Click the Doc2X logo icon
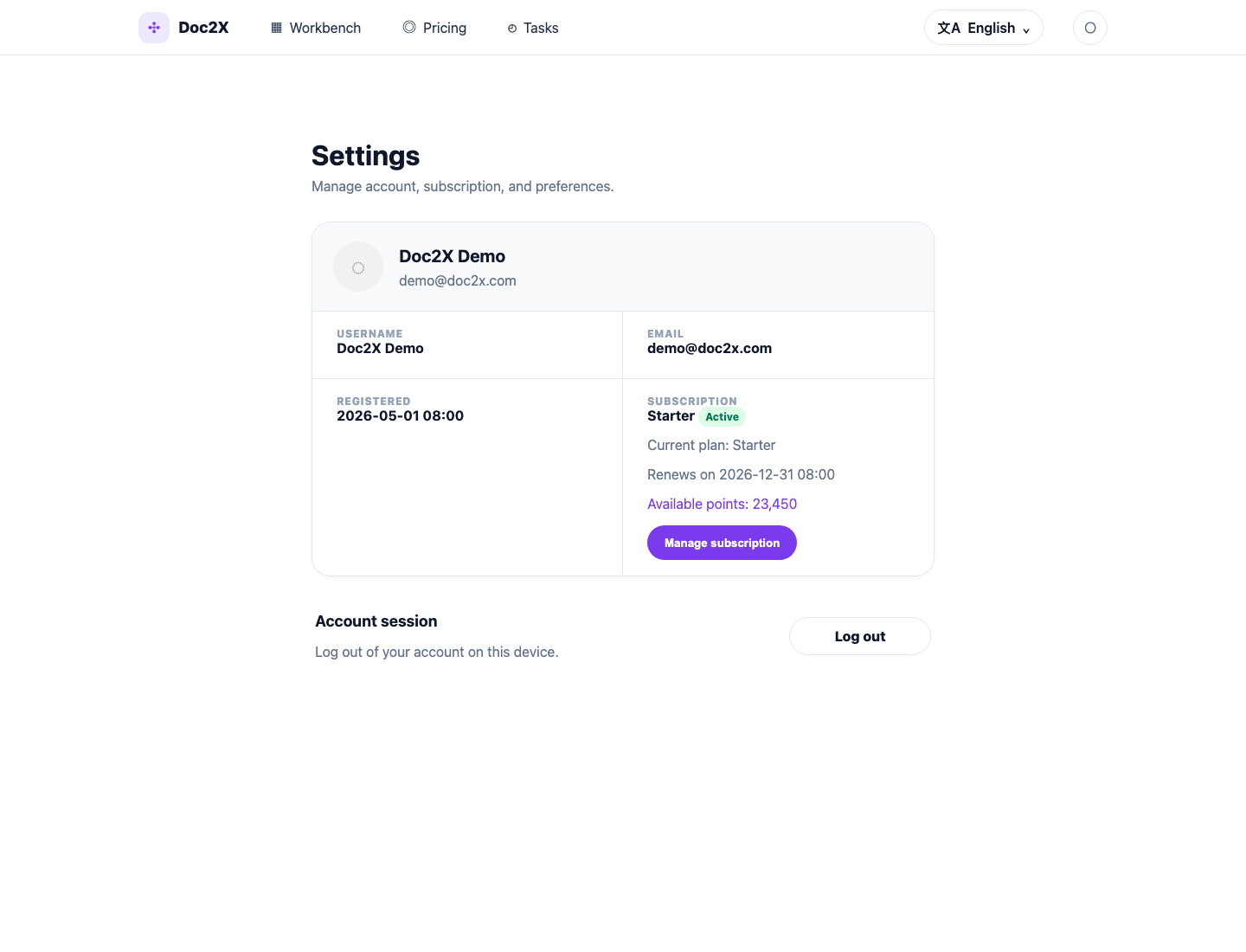 coord(154,28)
